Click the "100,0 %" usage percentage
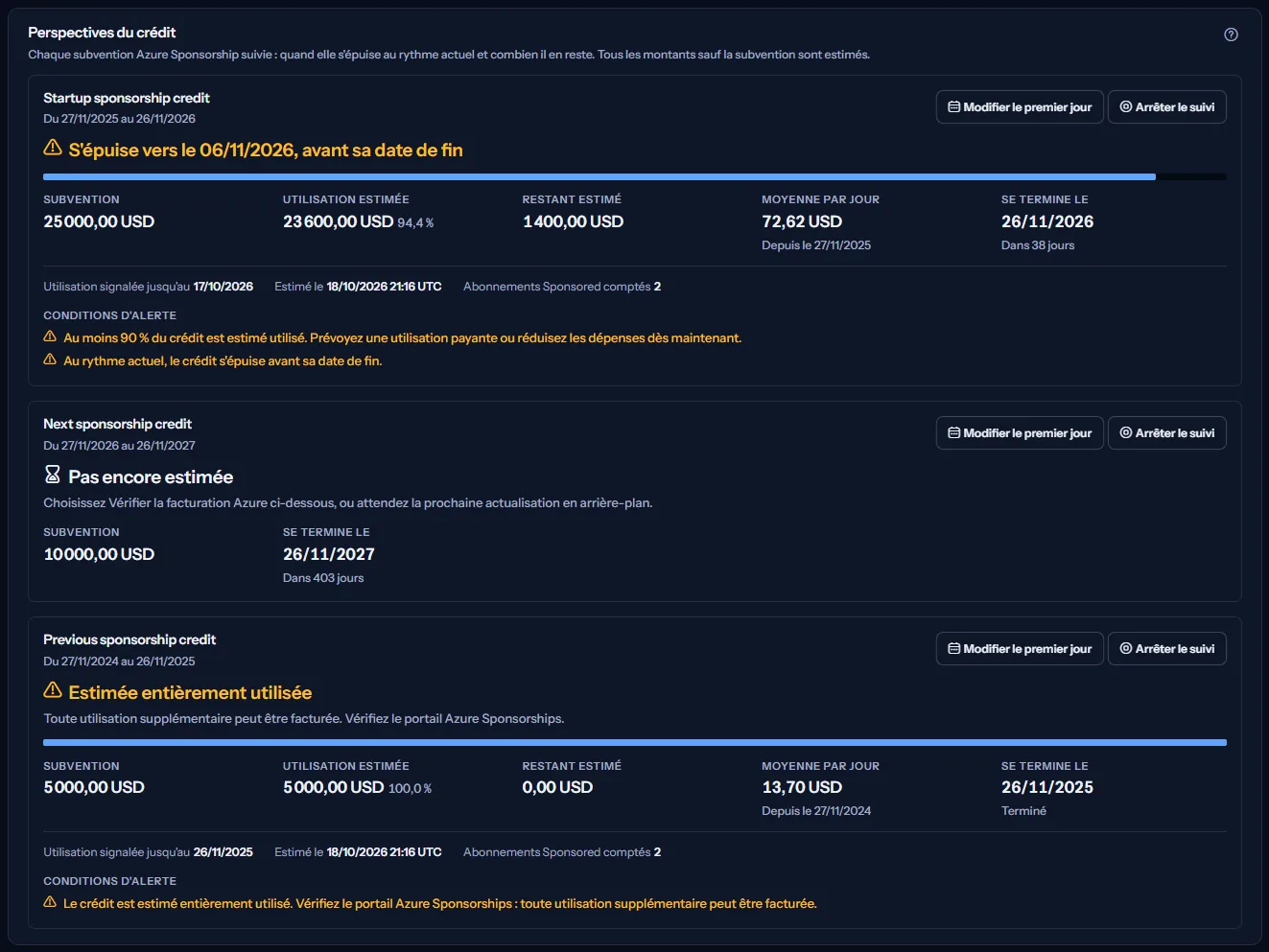Screen dimensions: 1269x952 (x=410, y=789)
